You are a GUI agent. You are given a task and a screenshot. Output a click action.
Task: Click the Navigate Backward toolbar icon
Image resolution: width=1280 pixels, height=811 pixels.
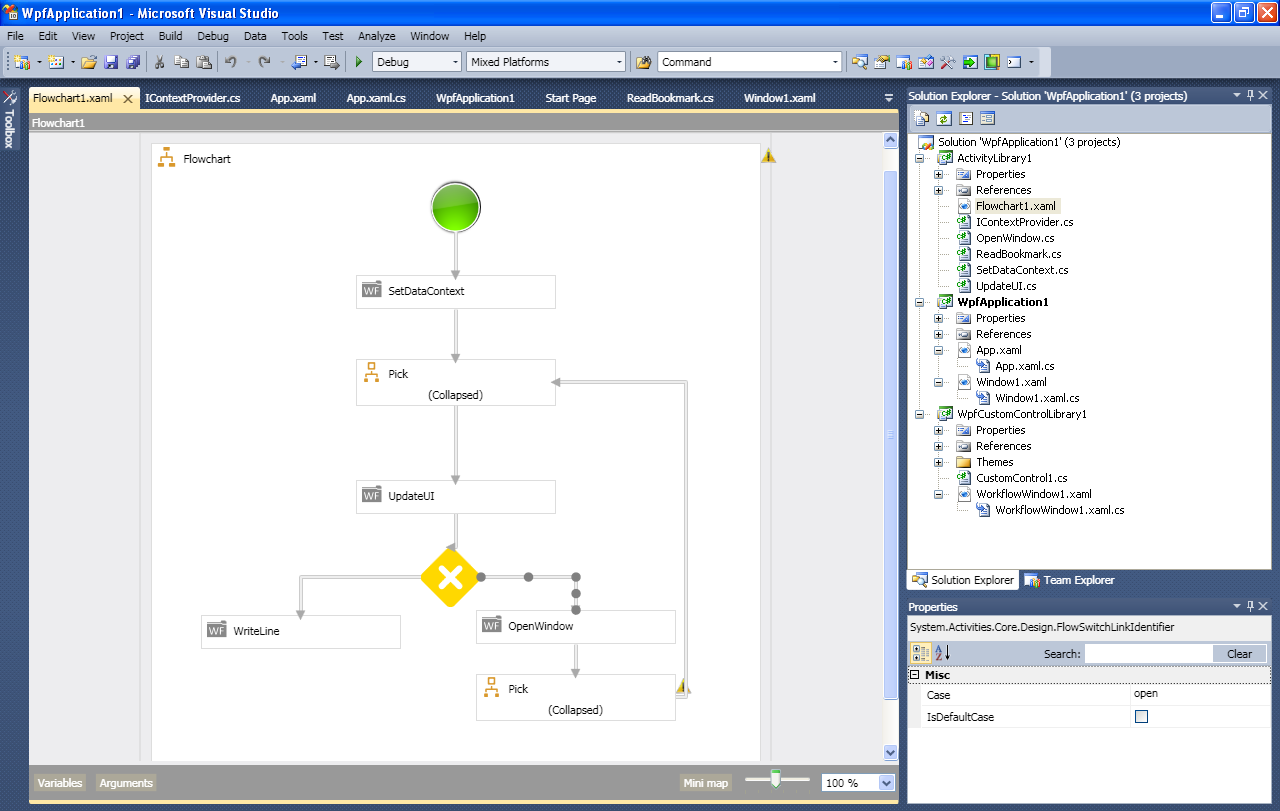(x=299, y=62)
